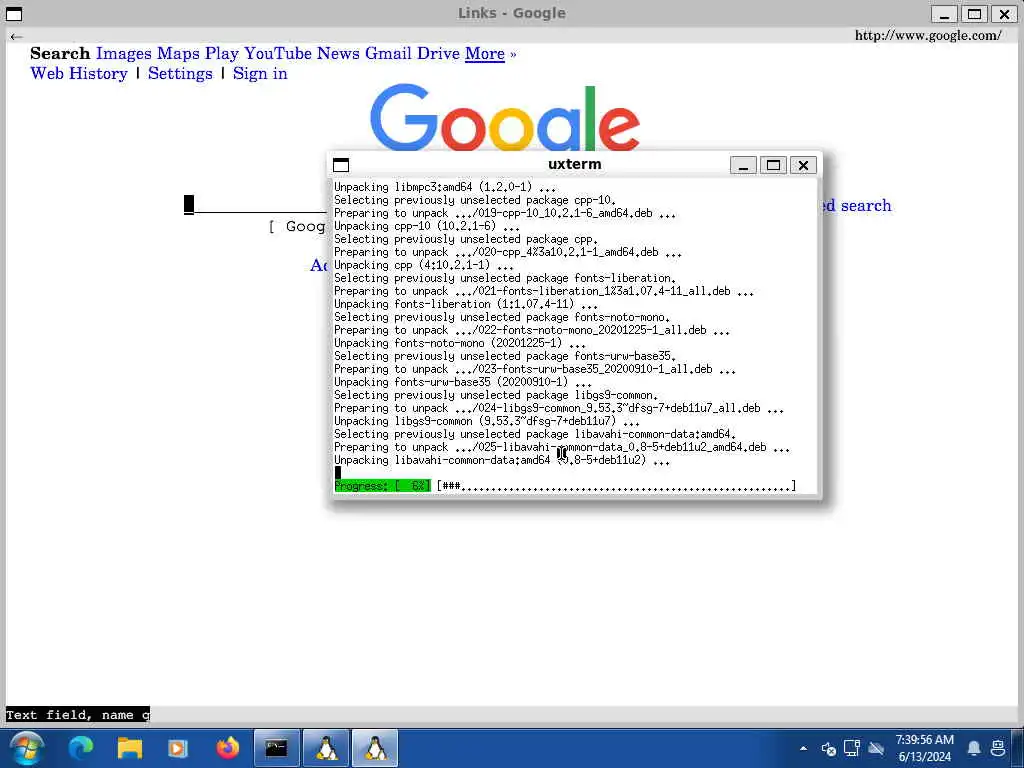Click the 'Text field, name q' status text
The height and width of the screenshot is (768, 1024).
coord(78,714)
